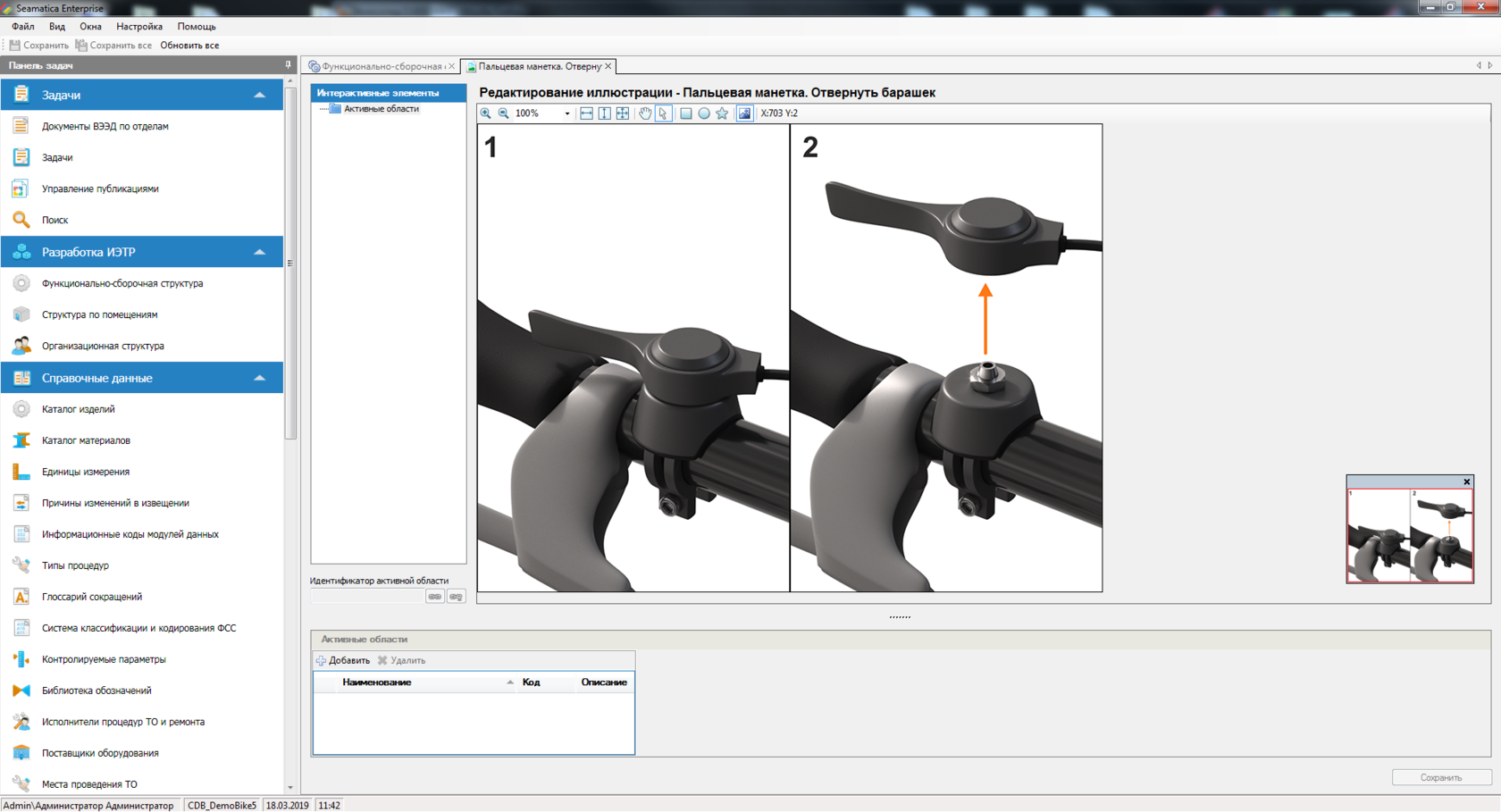Click Удалить to delete active area
Image resolution: width=1501 pixels, height=812 pixels.
(401, 661)
